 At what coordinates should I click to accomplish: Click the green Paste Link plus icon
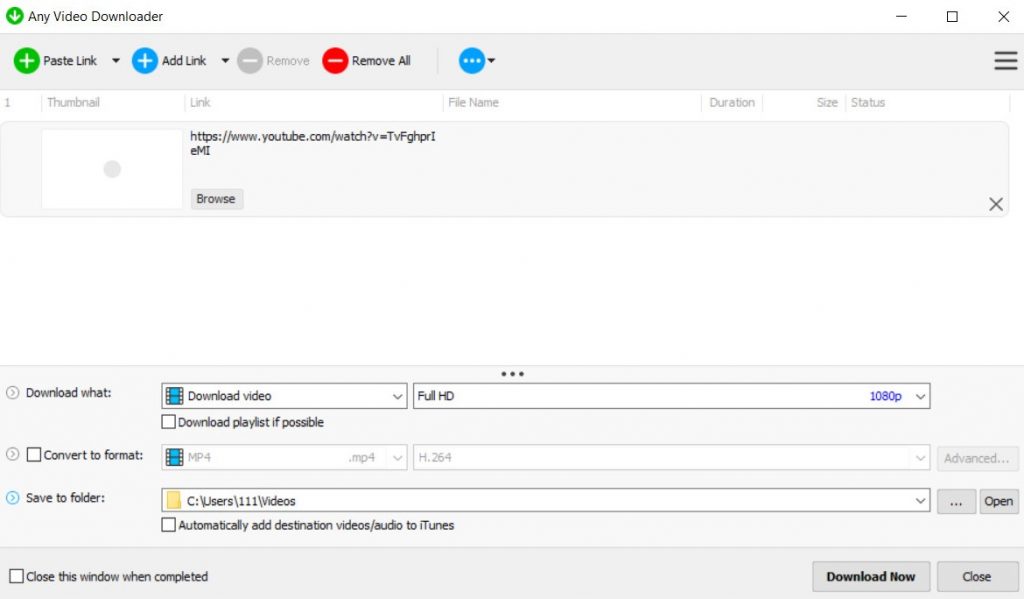27,61
